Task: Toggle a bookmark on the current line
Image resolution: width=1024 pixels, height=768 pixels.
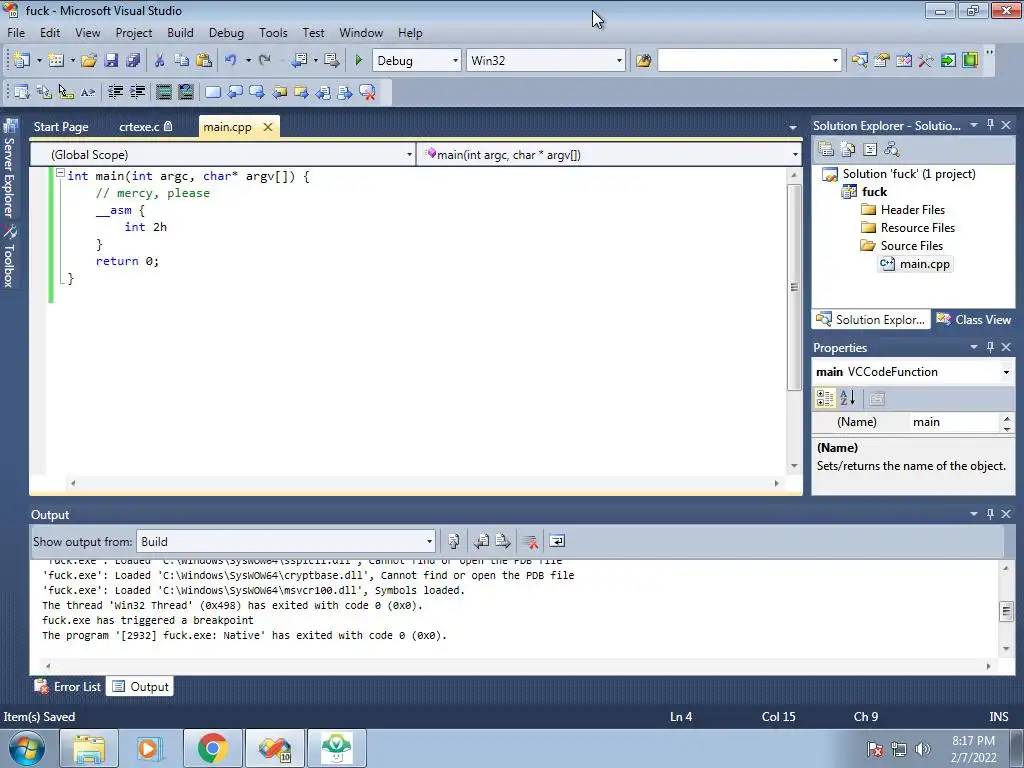Action: pyautogui.click(x=213, y=92)
